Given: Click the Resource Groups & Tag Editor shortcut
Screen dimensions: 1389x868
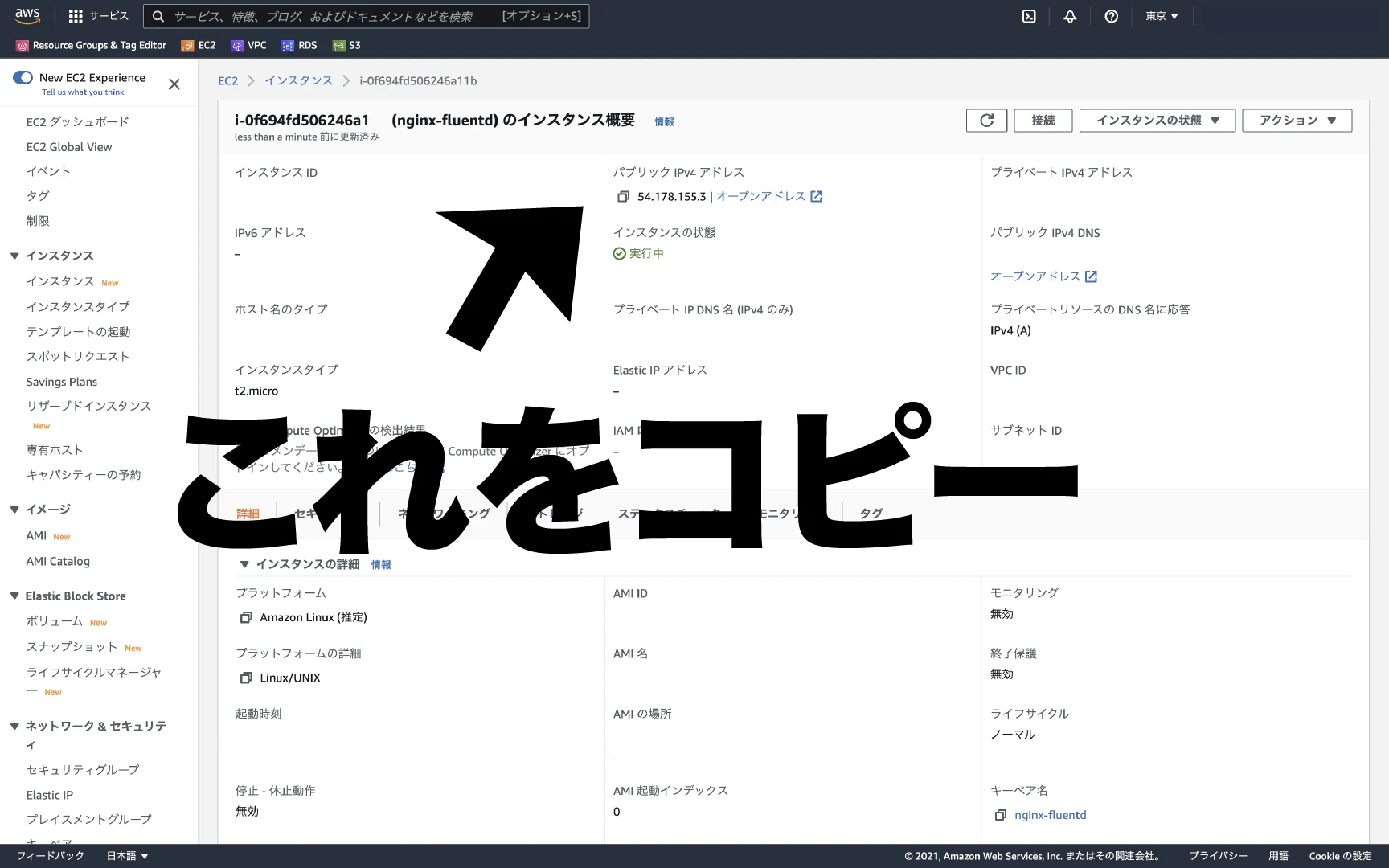Looking at the screenshot, I should click(x=92, y=46).
